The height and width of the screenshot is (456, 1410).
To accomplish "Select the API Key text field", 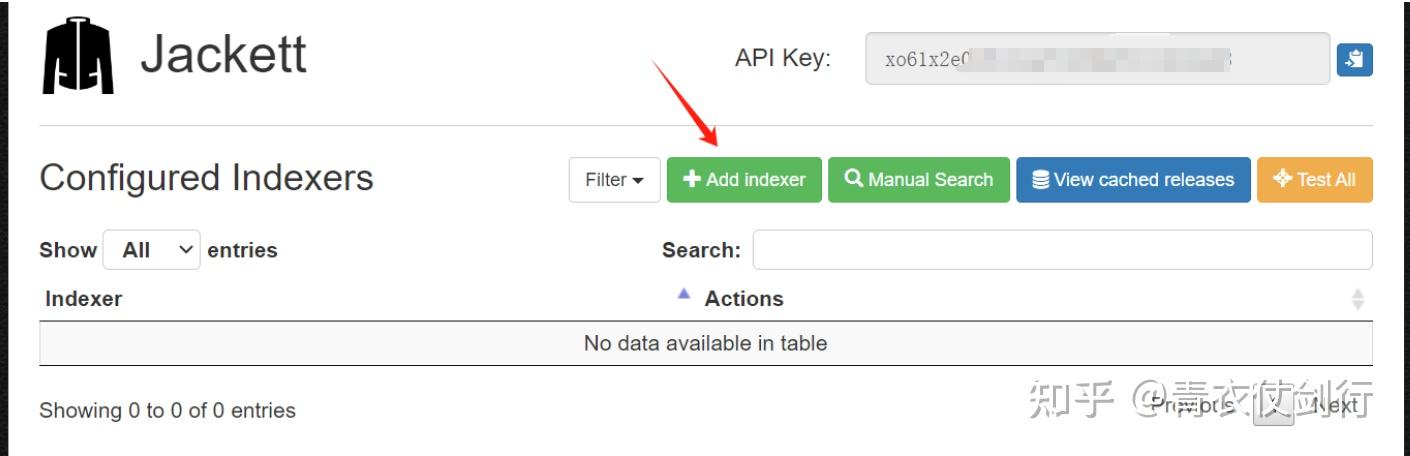I will point(1096,59).
